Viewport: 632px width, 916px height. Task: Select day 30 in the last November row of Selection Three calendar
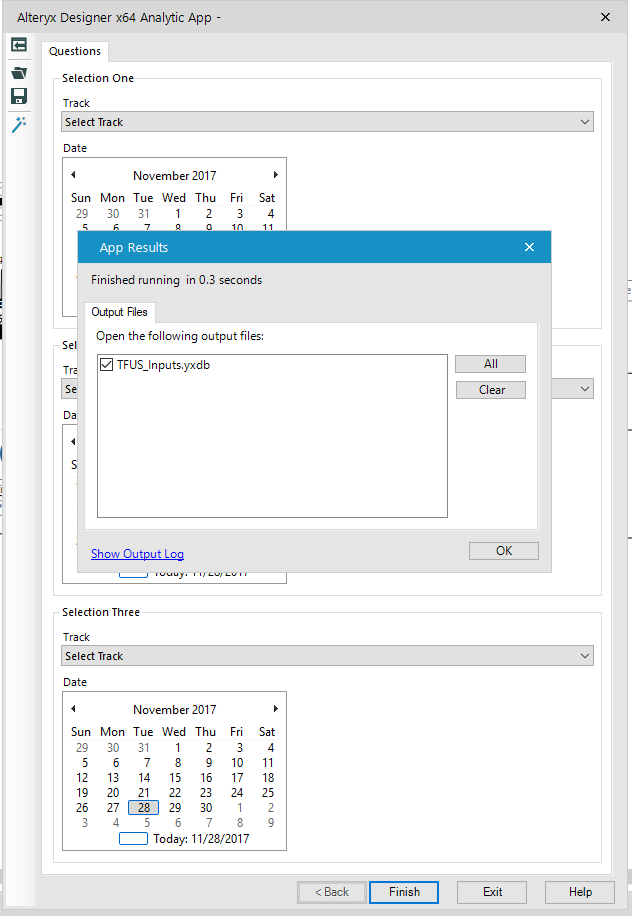(206, 808)
